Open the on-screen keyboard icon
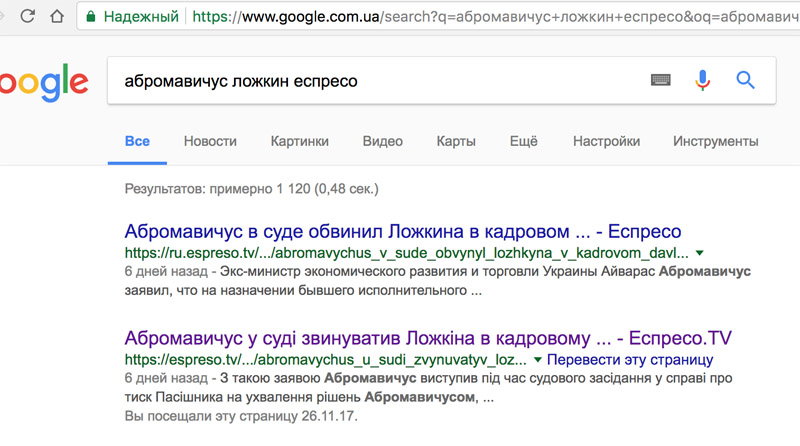The image size is (800, 446). (x=660, y=81)
